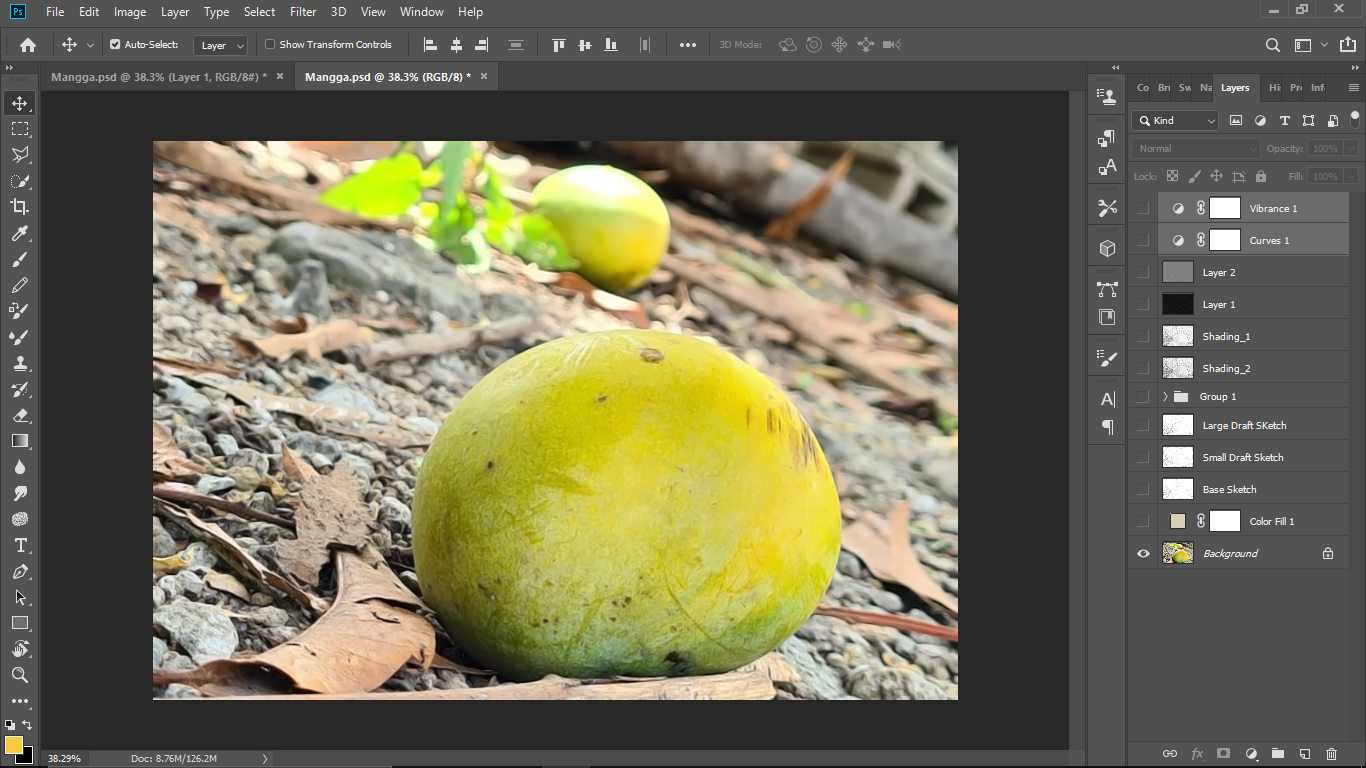Switch to first Mangga.psd Layer 1 tab
The width and height of the screenshot is (1366, 768).
160,77
